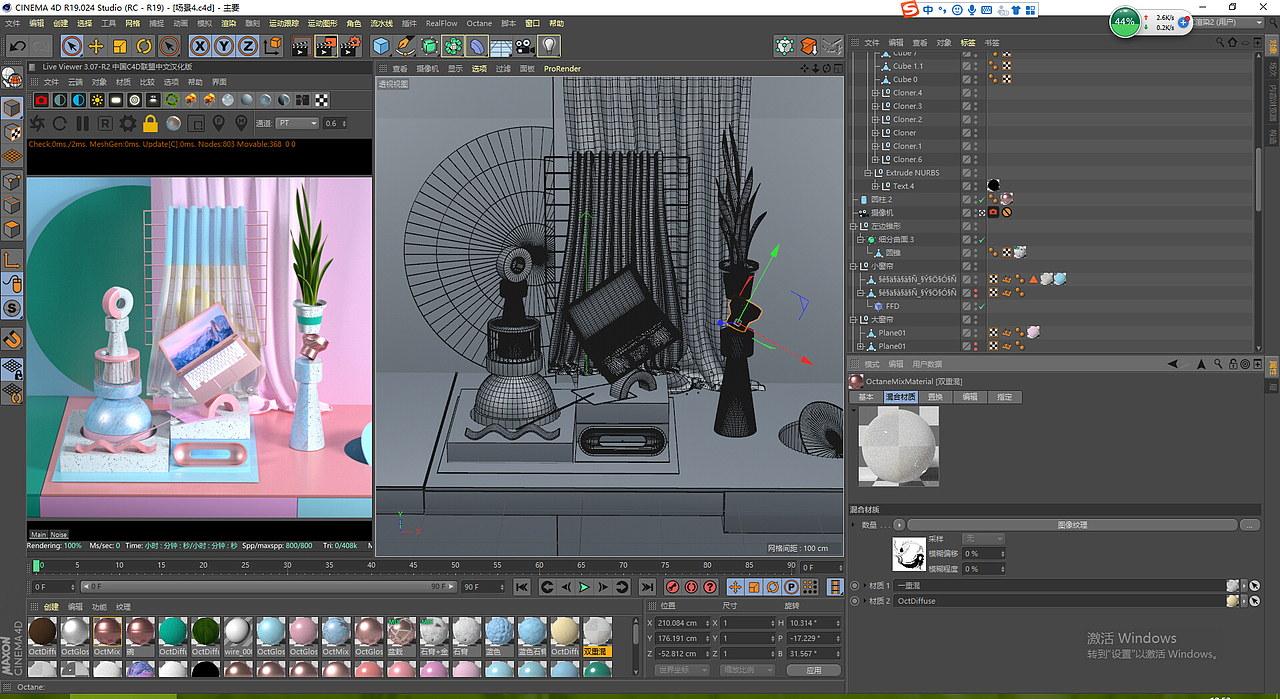Click the Floor environment icon

point(501,46)
